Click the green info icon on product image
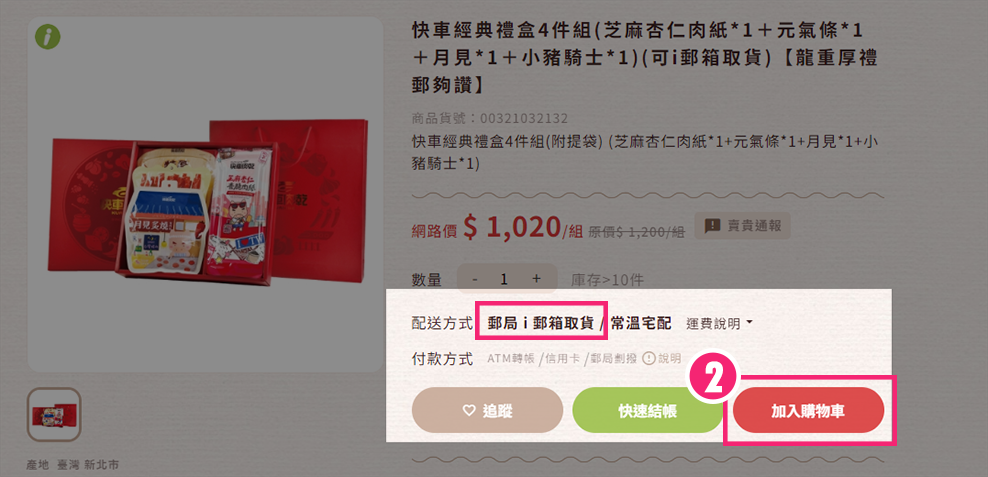Viewport: 988px width, 477px height. (x=48, y=37)
